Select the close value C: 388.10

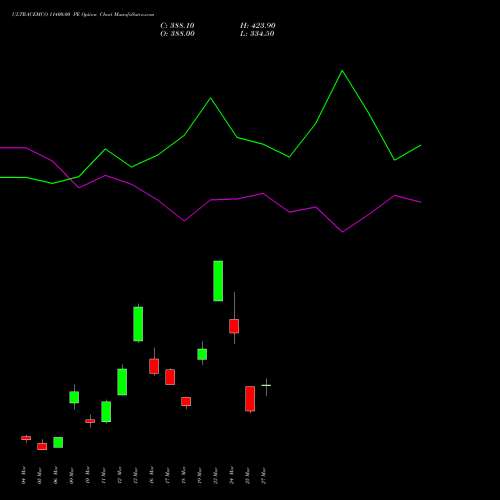[x=177, y=26]
